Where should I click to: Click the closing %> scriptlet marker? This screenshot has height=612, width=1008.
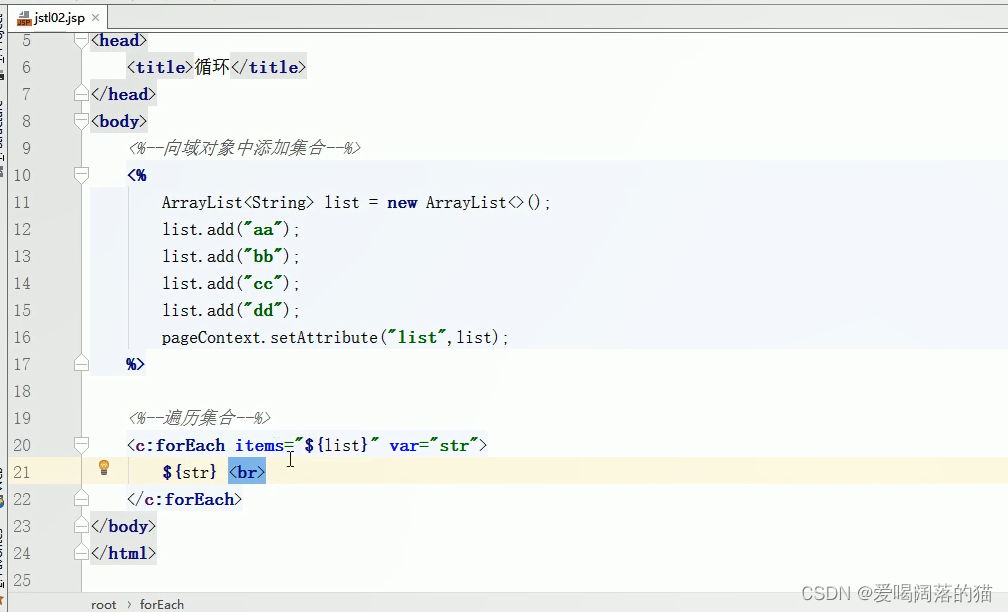(136, 364)
